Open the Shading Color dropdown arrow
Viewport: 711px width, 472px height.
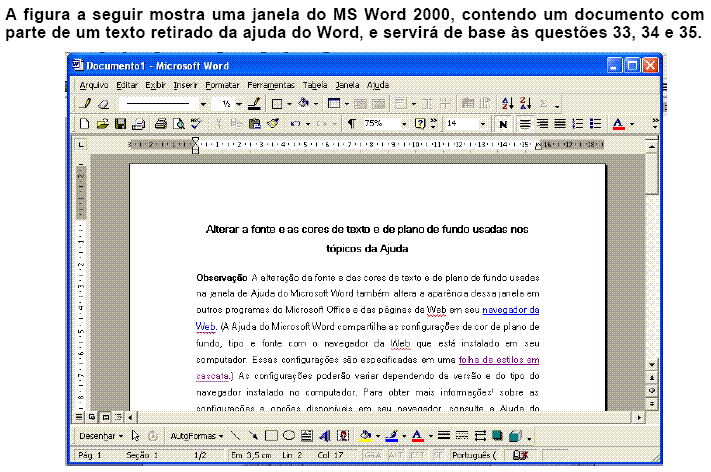[316, 104]
